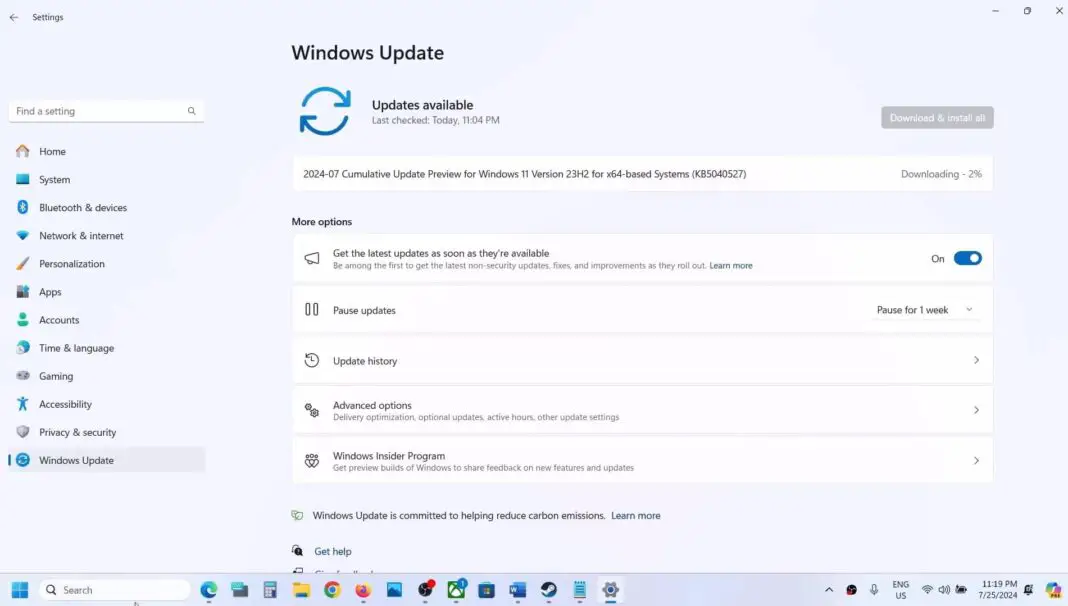This screenshot has width=1068, height=606.
Task: Open the Gaming settings icon in sidebar
Action: pos(25,376)
